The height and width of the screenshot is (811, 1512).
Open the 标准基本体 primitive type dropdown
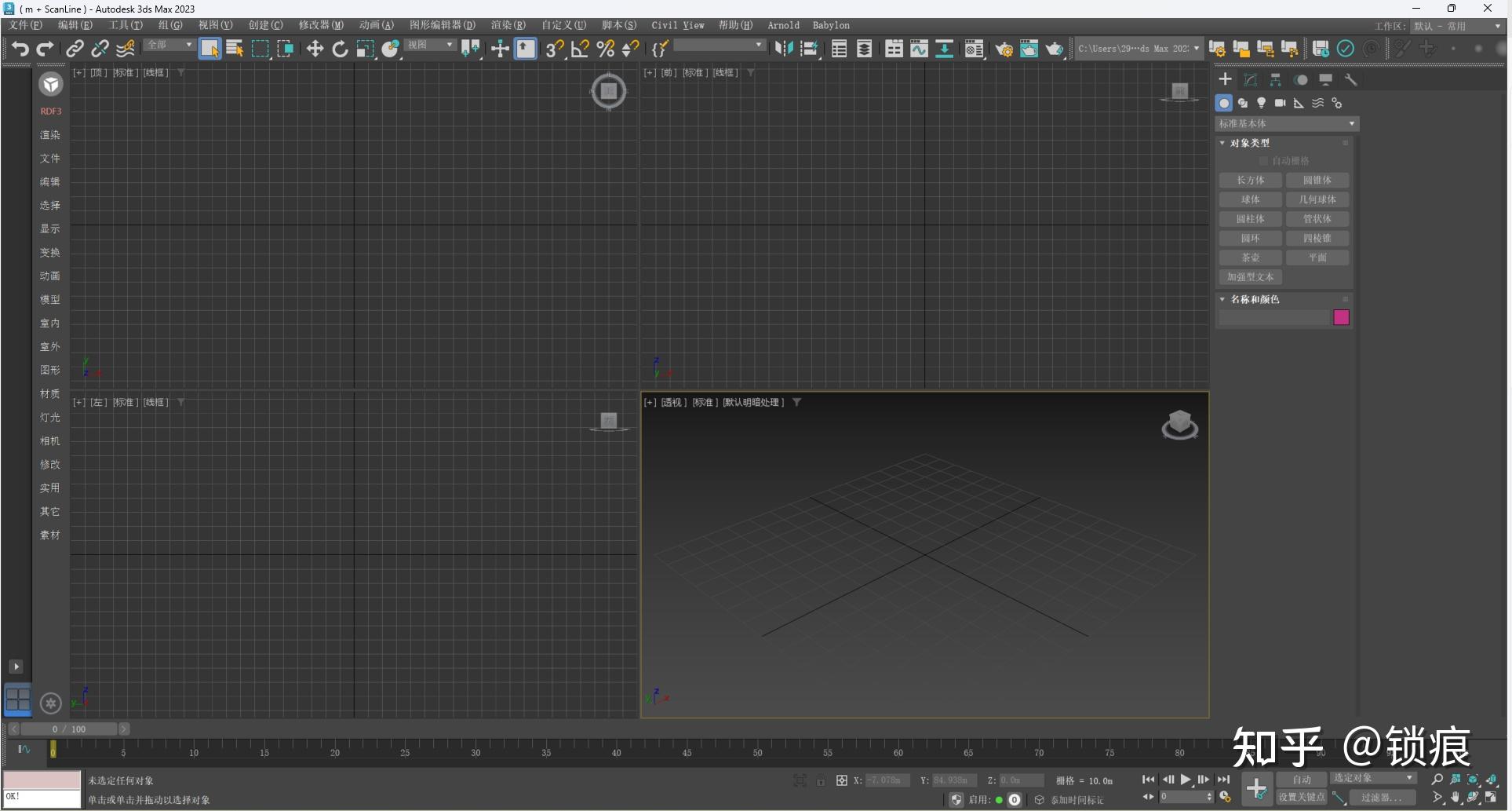tap(1286, 124)
